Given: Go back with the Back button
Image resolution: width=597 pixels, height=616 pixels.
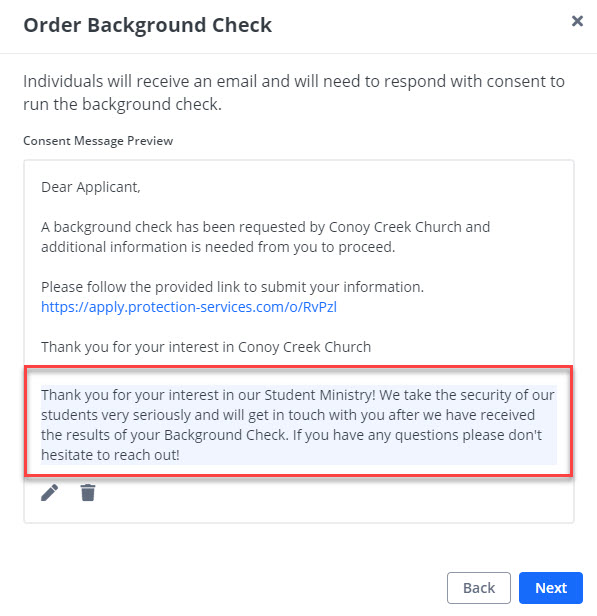Looking at the screenshot, I should tap(479, 588).
